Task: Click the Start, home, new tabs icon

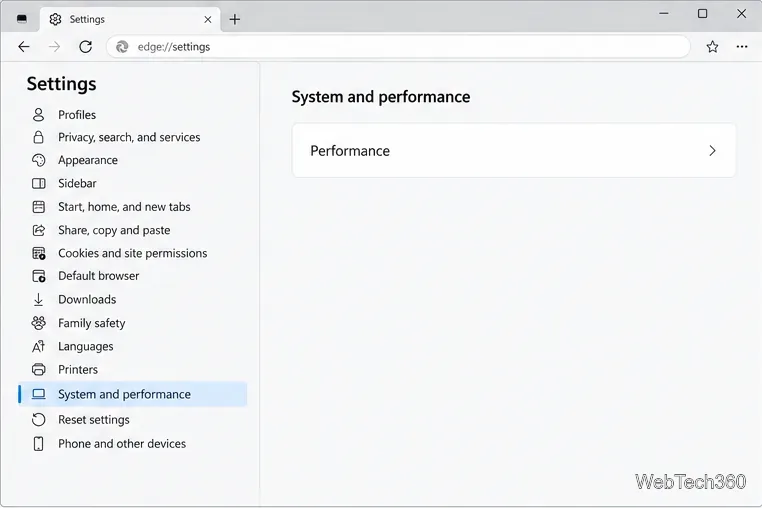Action: [x=38, y=207]
